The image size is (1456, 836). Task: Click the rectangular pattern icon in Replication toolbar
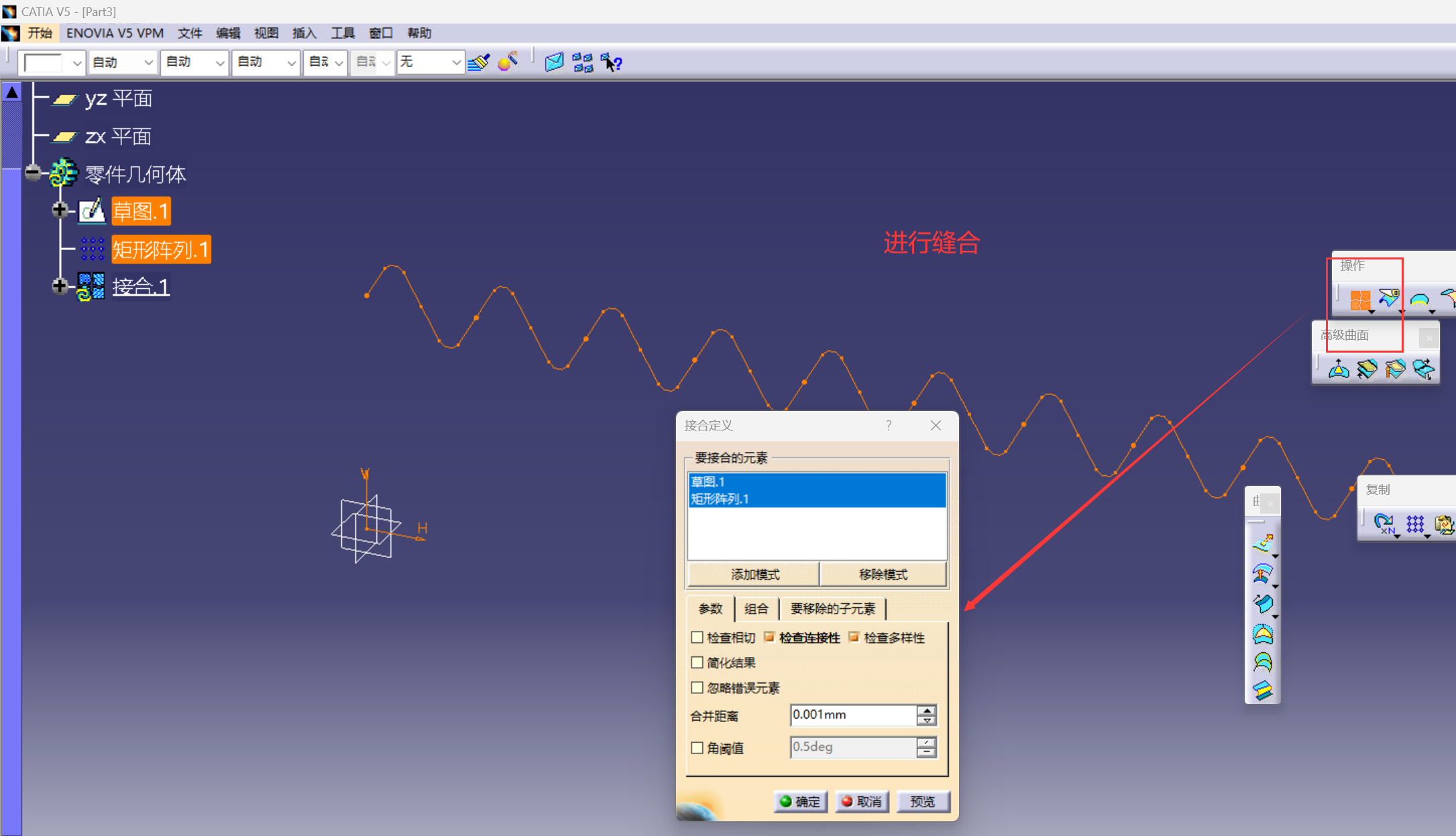pyautogui.click(x=1415, y=524)
